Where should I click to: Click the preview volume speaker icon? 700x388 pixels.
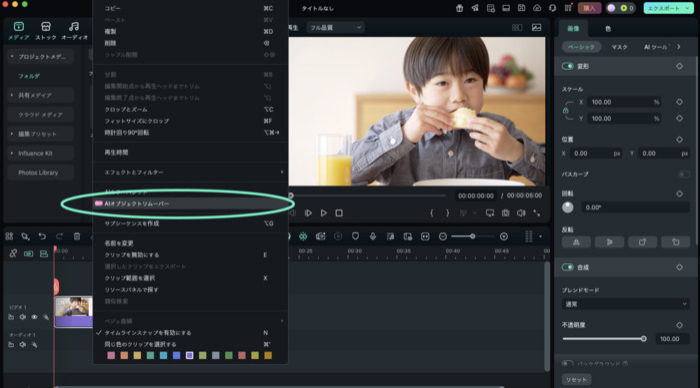(521, 213)
